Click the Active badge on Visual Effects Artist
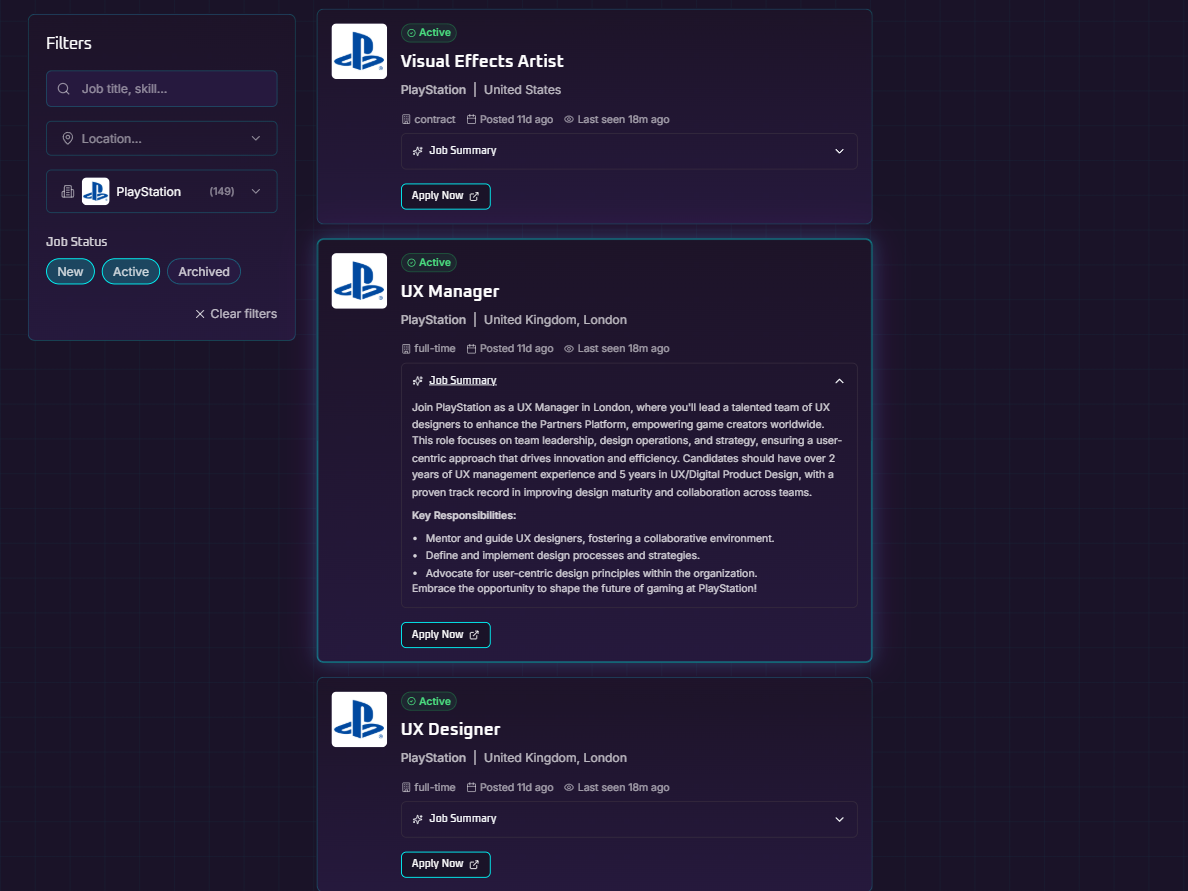1188x891 pixels. [429, 33]
